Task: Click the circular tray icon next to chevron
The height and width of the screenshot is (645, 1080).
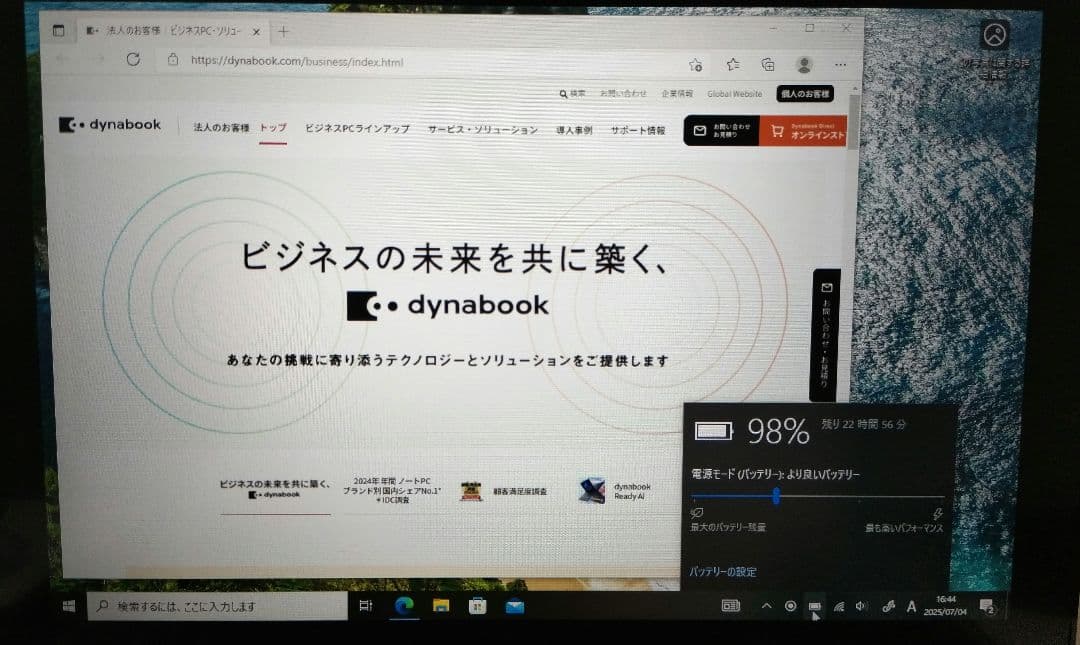Action: [791, 606]
